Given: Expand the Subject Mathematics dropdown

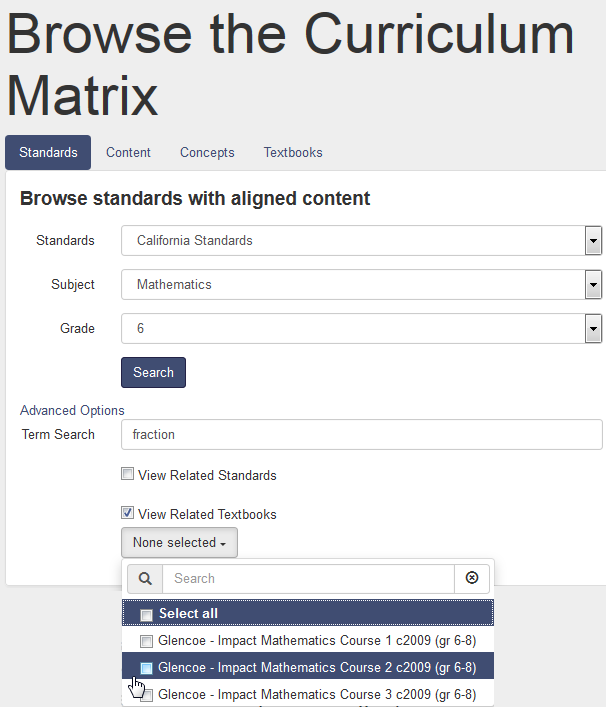Looking at the screenshot, I should tap(593, 285).
